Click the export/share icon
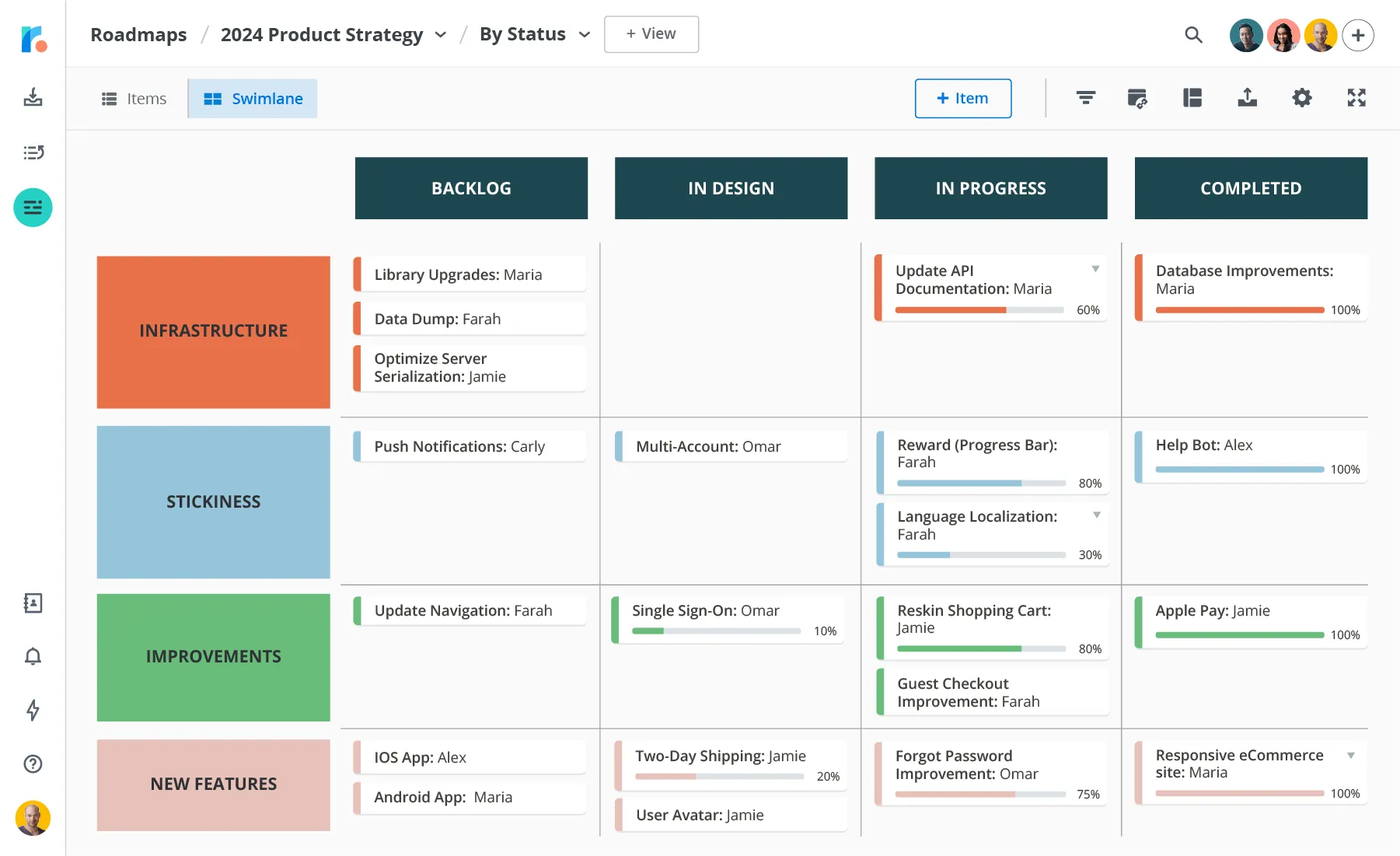The height and width of the screenshot is (856, 1400). pyautogui.click(x=1246, y=98)
